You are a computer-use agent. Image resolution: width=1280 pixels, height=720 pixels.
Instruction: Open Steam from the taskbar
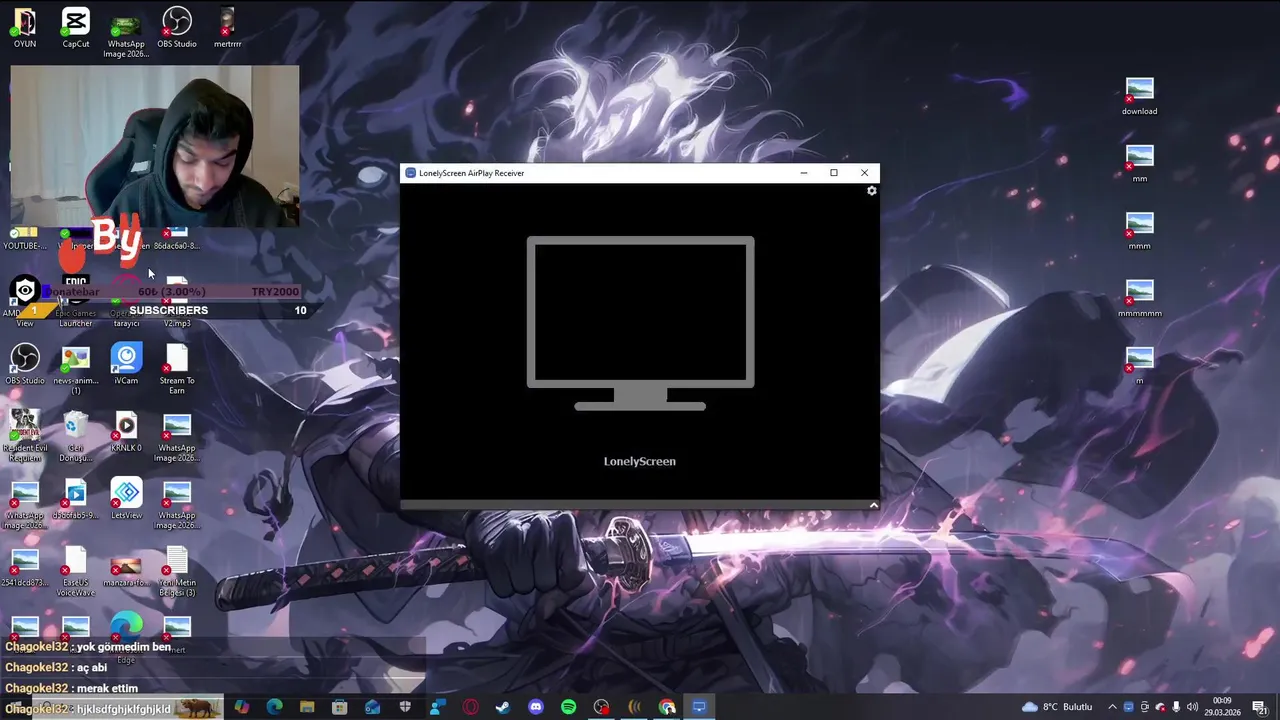click(x=503, y=707)
